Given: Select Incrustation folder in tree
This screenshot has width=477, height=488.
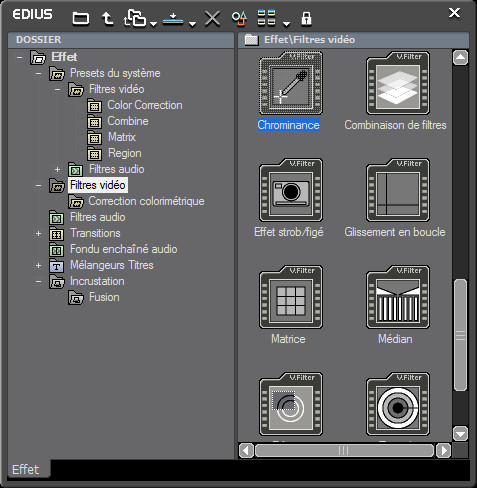Looking at the screenshot, I should 97,281.
